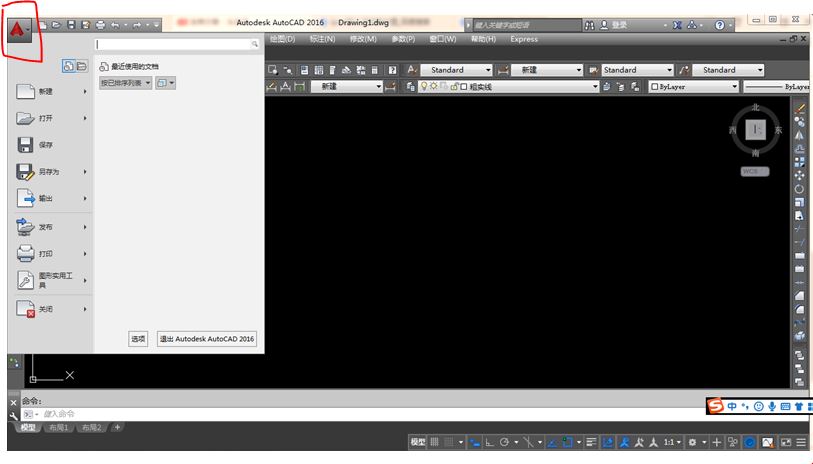
Task: Toggle the 模型 model space status button
Action: [x=418, y=442]
